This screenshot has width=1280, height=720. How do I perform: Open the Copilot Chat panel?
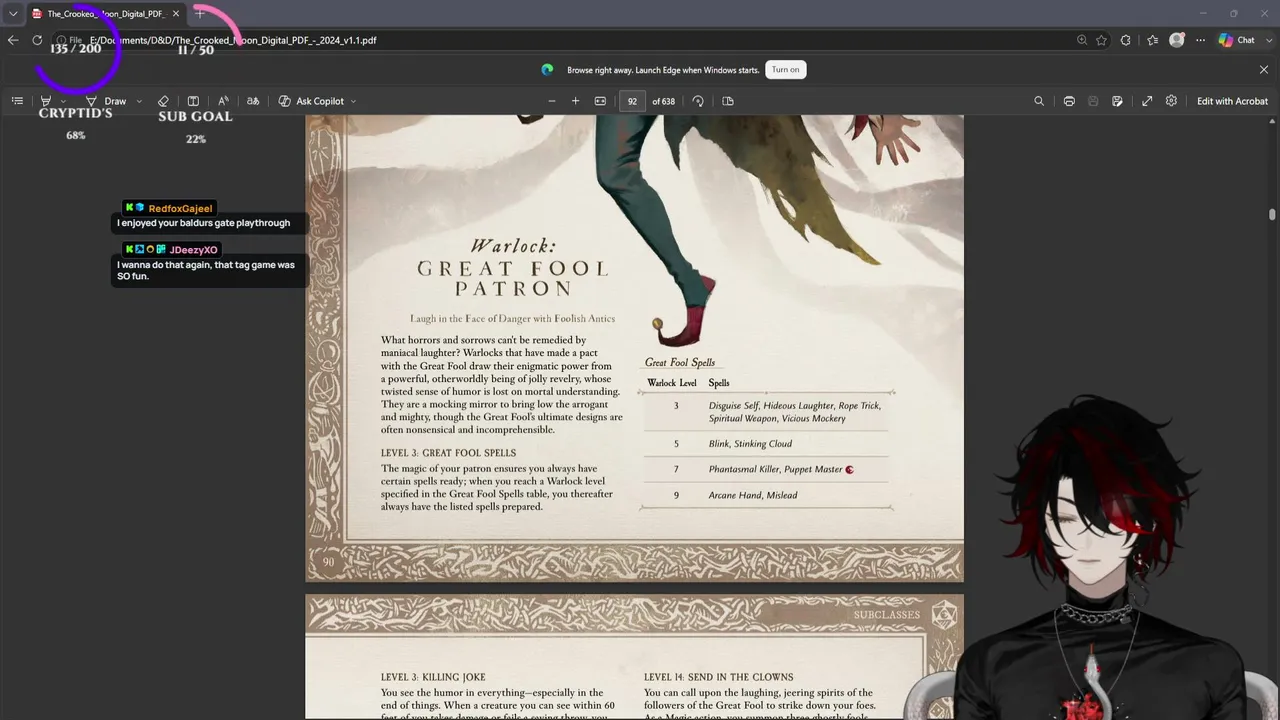[x=1237, y=40]
